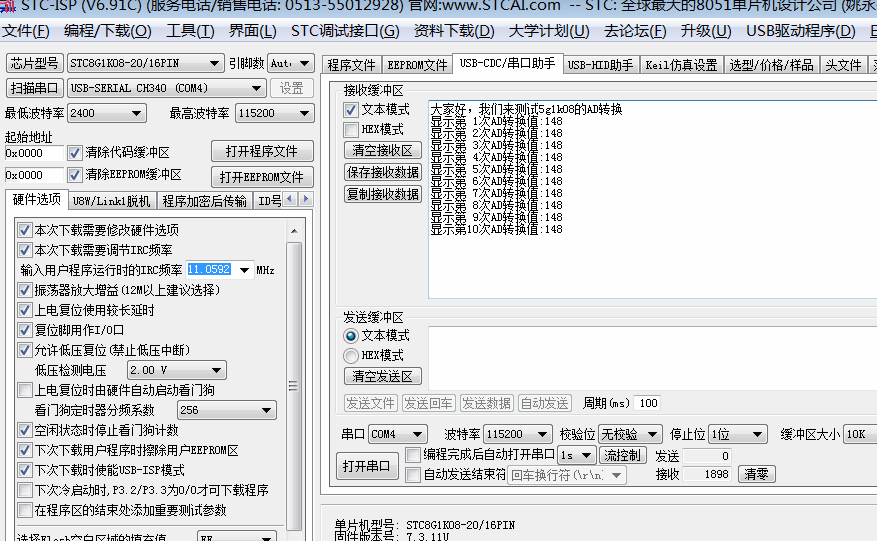Screen dimensions: 877x541
Task: Switch to the 程序加密后传输 tab
Action: [x=205, y=201]
